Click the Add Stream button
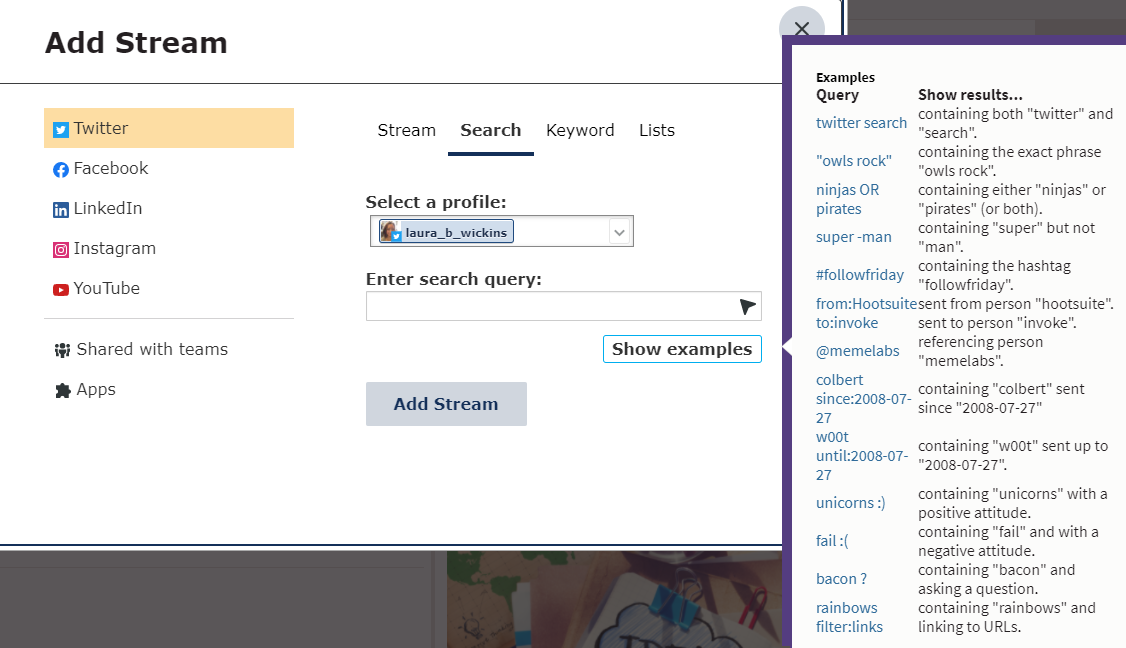 click(x=446, y=404)
